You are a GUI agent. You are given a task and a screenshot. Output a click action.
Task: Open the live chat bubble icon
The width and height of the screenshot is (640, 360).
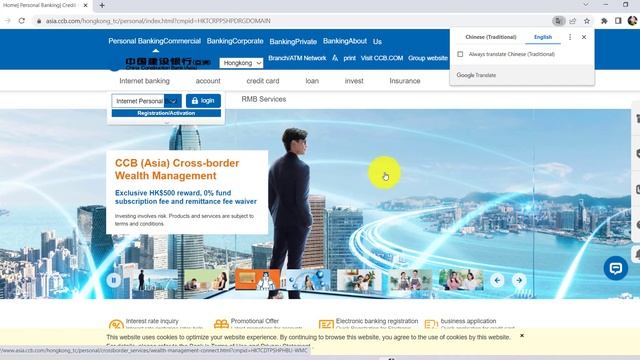point(616,268)
